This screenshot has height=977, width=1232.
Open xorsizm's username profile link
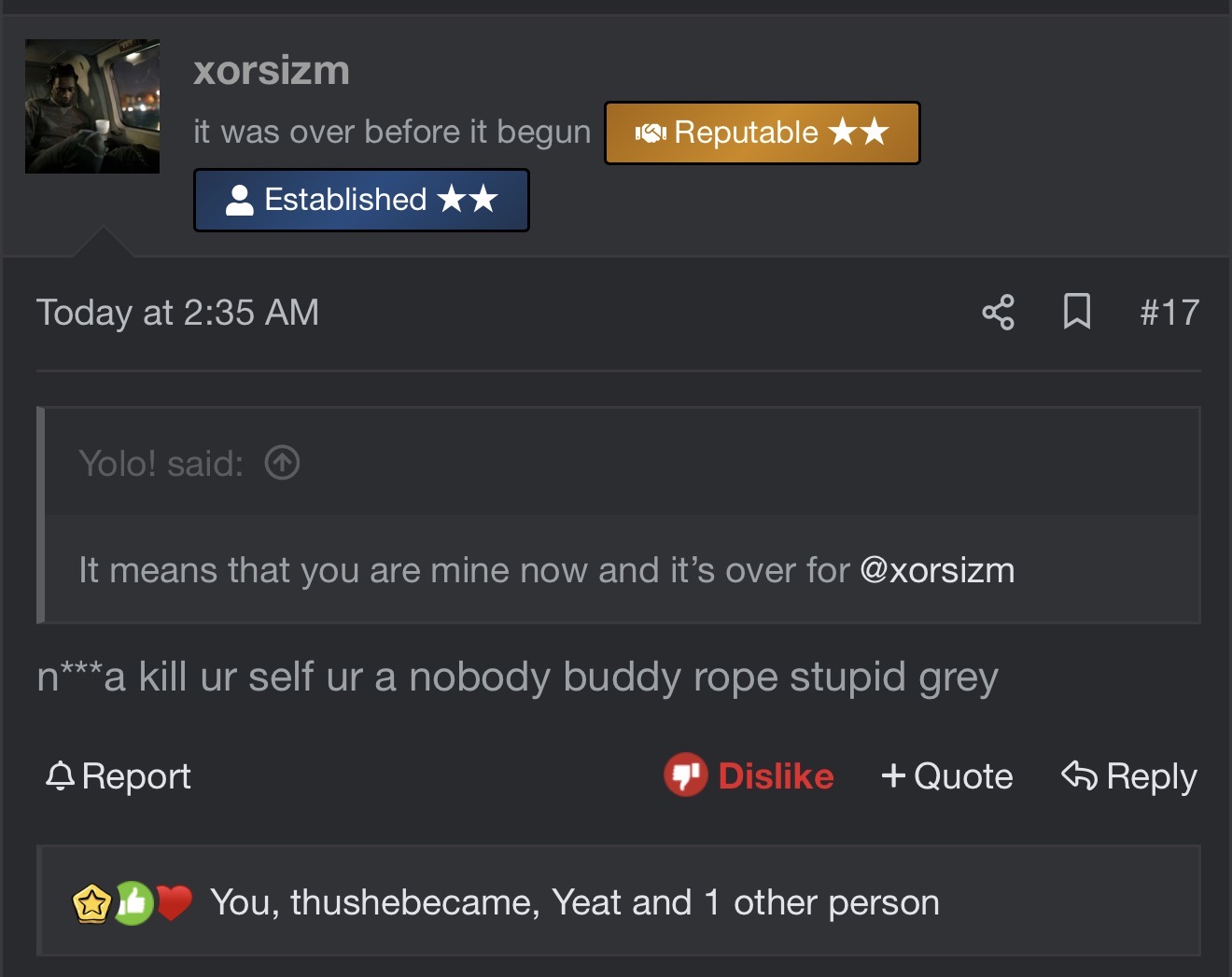tap(272, 70)
